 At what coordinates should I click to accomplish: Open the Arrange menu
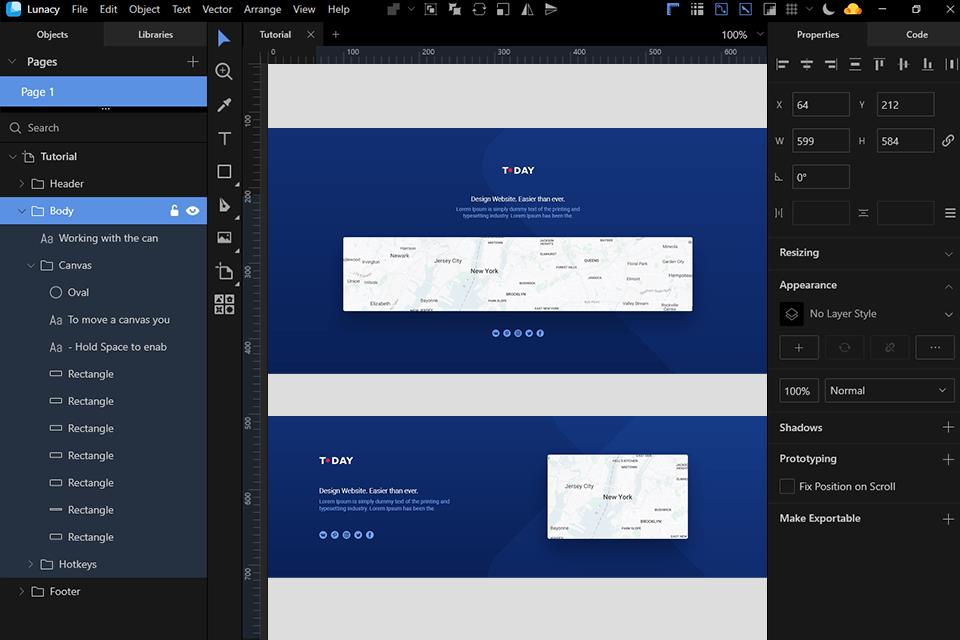coord(262,9)
